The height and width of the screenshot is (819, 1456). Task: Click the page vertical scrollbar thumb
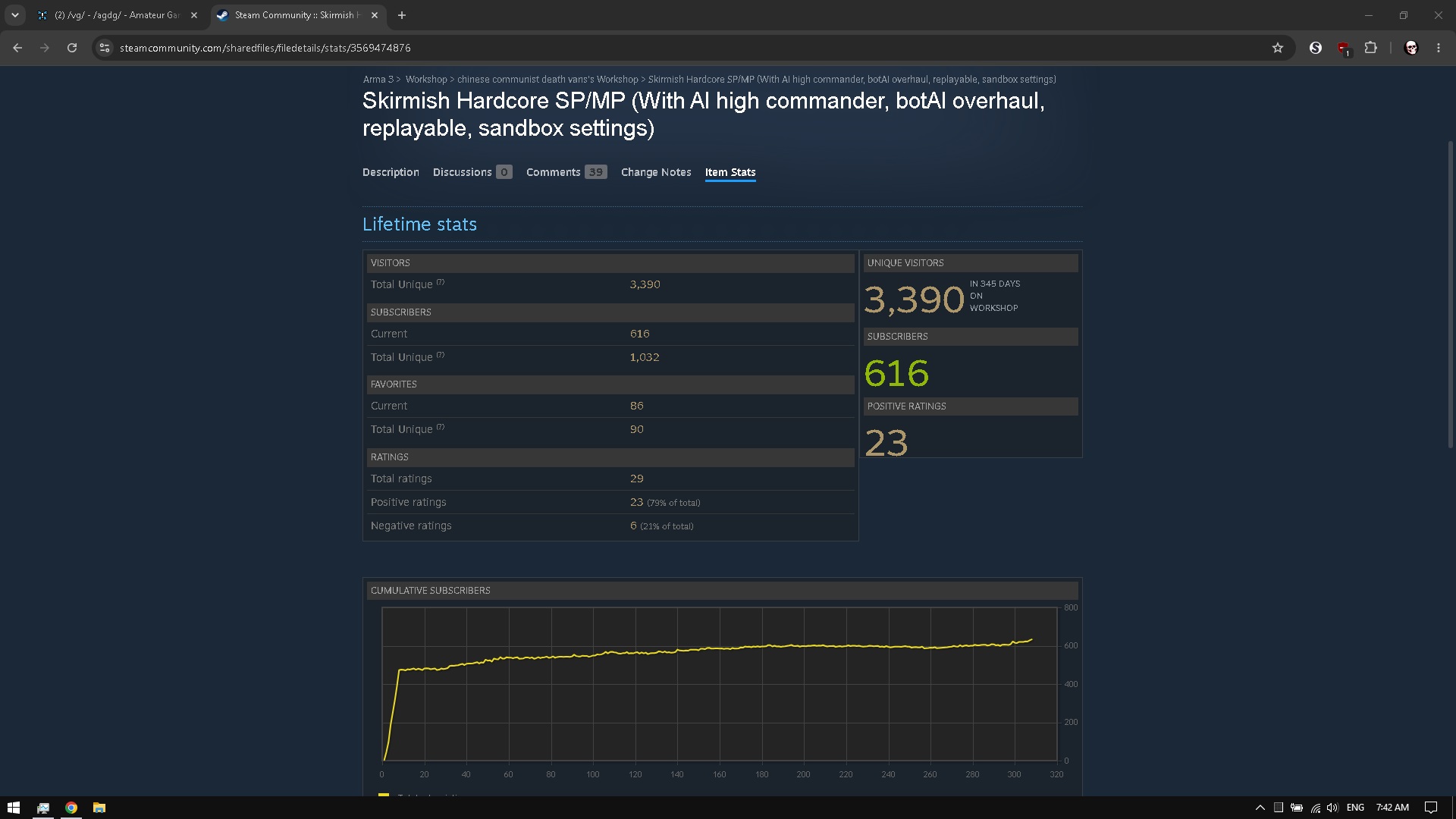click(x=1451, y=294)
